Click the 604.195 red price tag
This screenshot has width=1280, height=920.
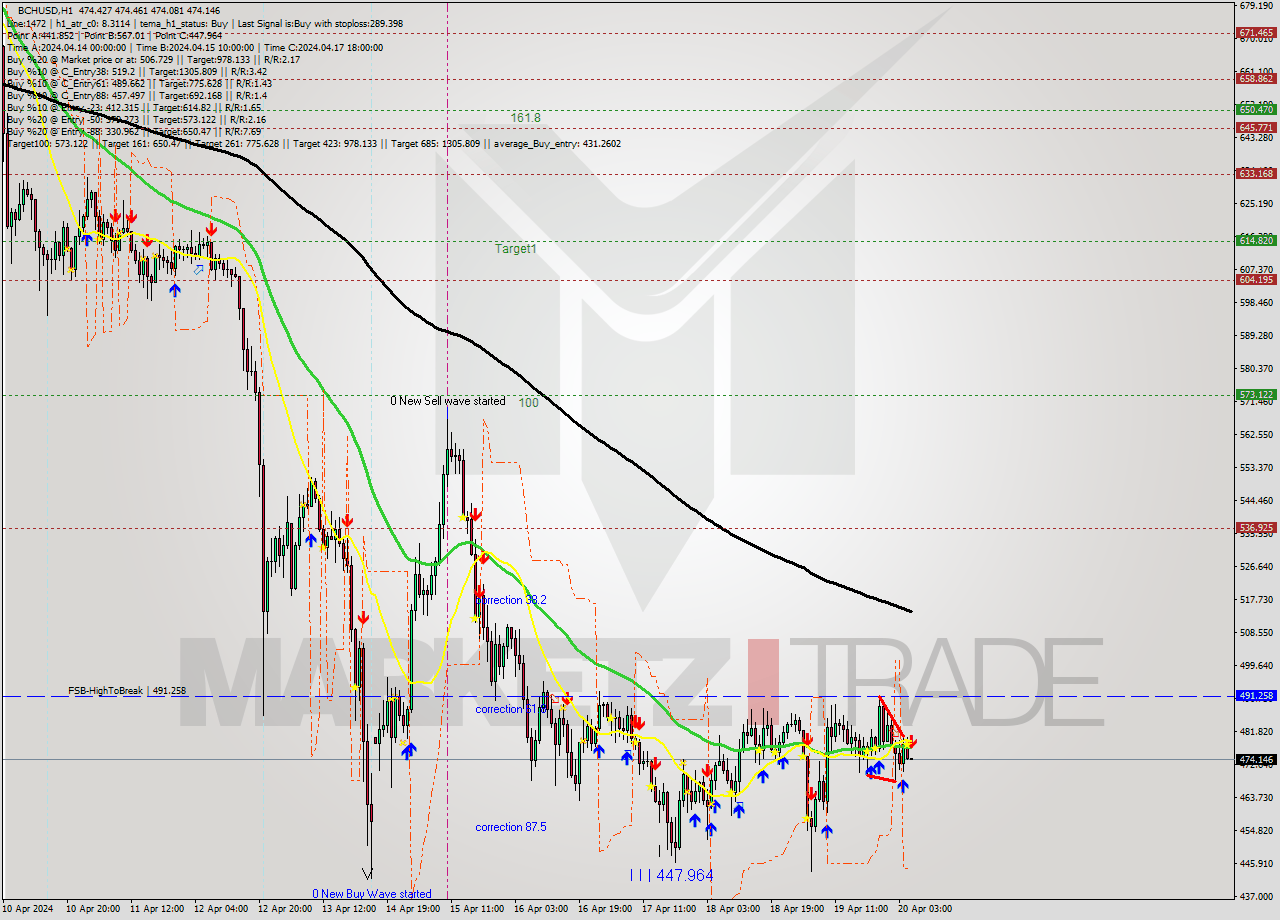tap(1255, 279)
